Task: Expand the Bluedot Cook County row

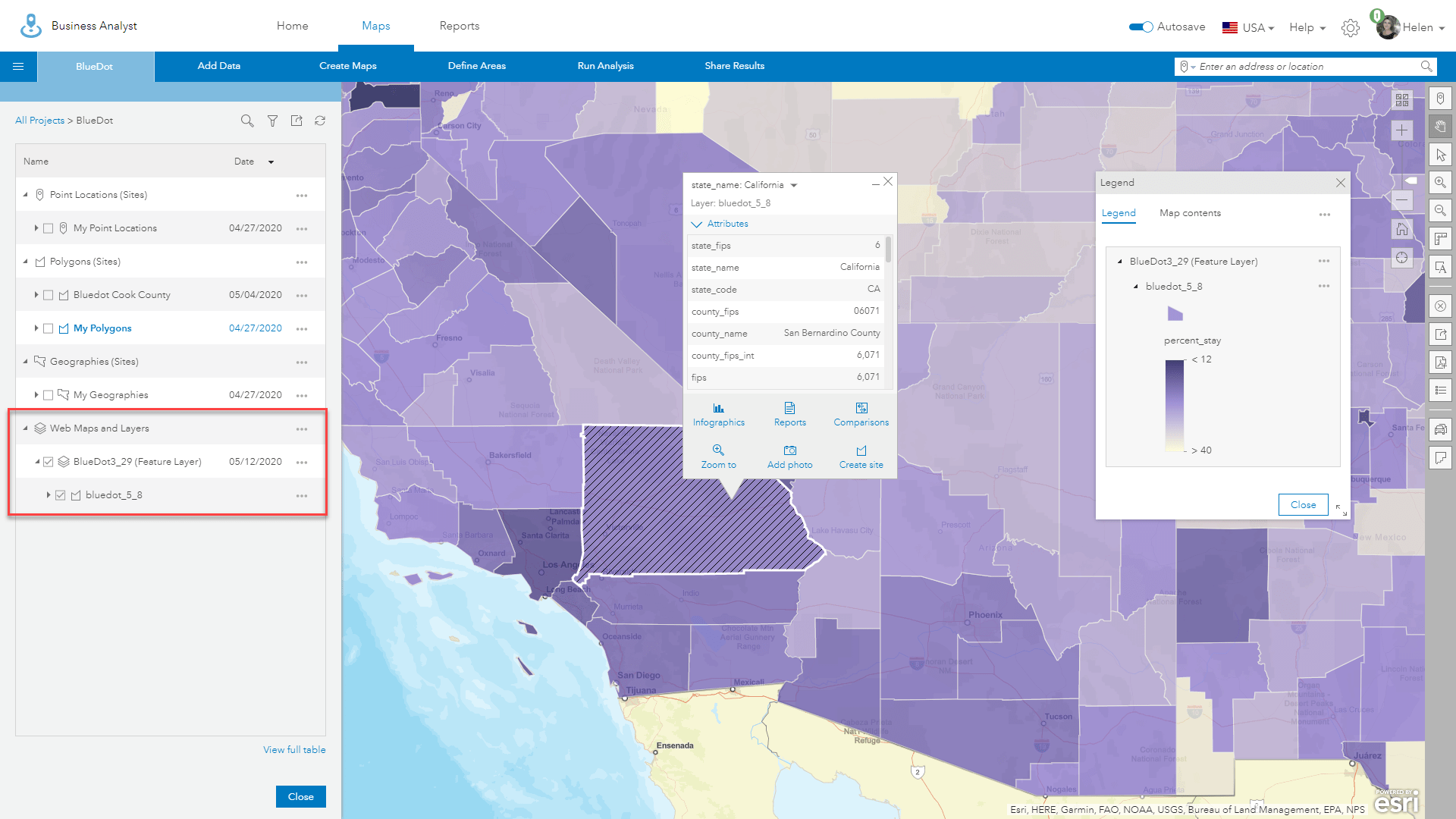Action: (x=36, y=295)
